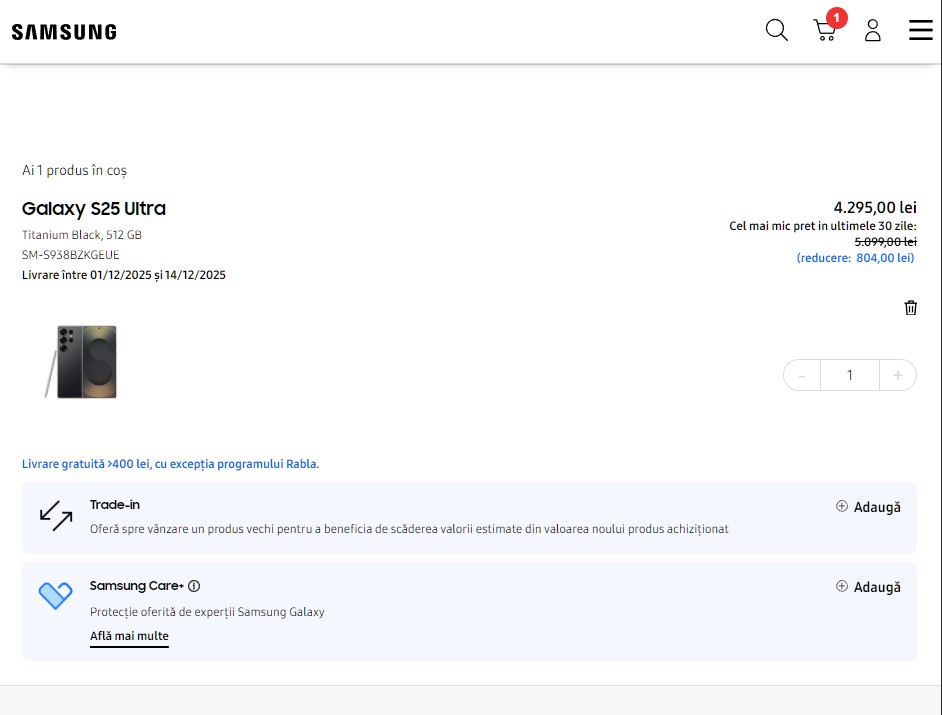Click the Trade-in arrows icon
Screen dimensions: 942x715
click(x=56, y=516)
